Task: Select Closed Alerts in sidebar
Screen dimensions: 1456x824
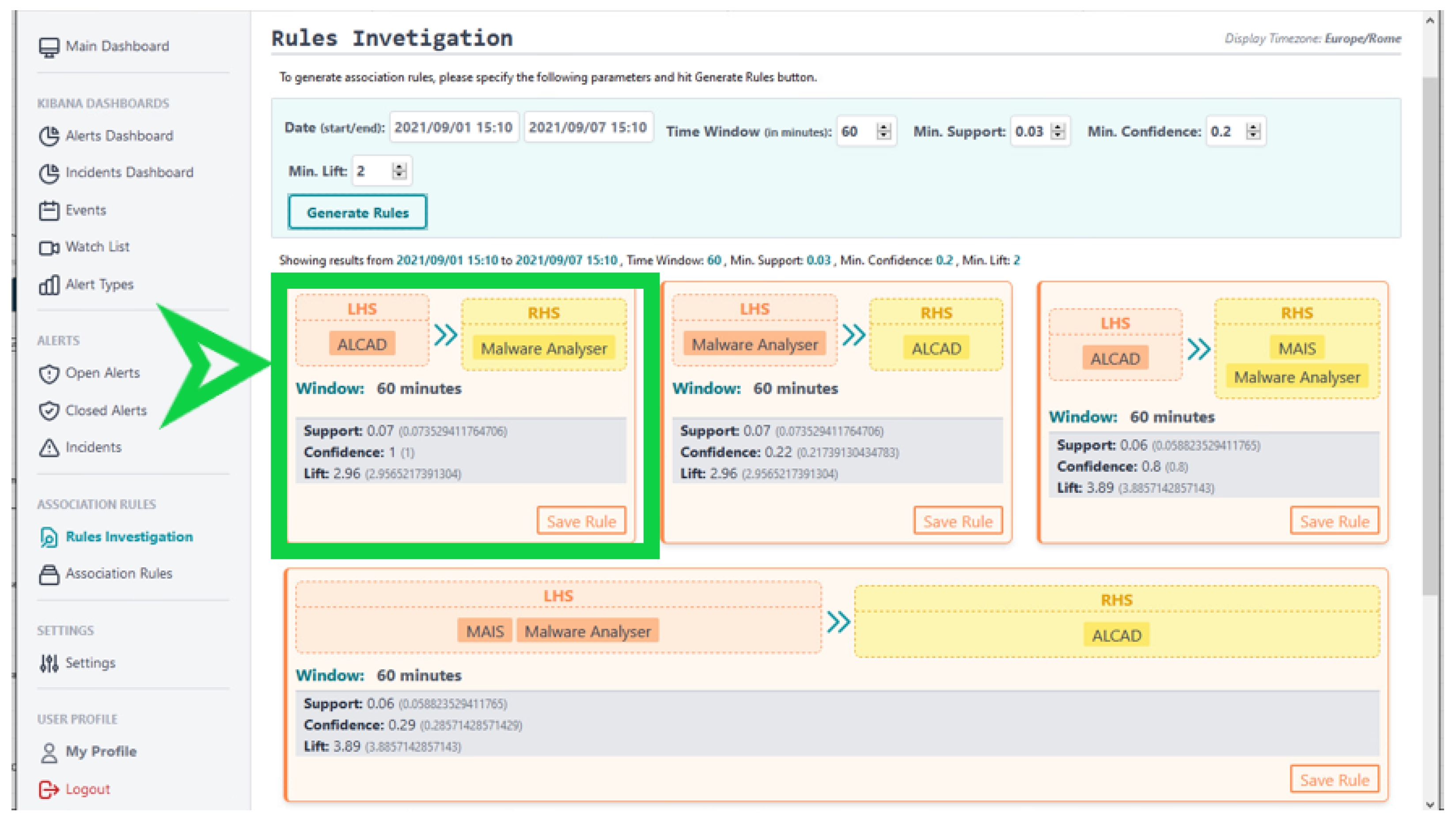Action: tap(106, 410)
